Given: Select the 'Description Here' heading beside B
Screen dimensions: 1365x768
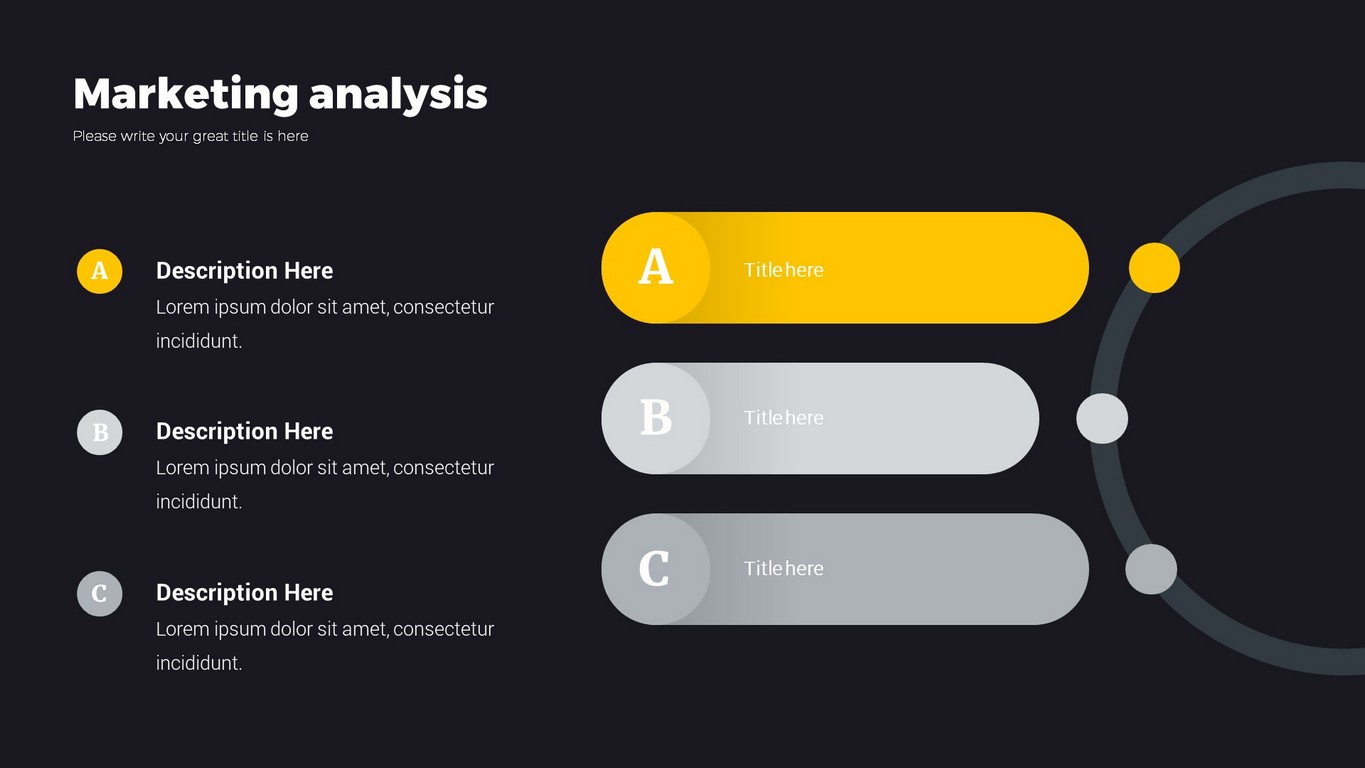Looking at the screenshot, I should pyautogui.click(x=244, y=432).
